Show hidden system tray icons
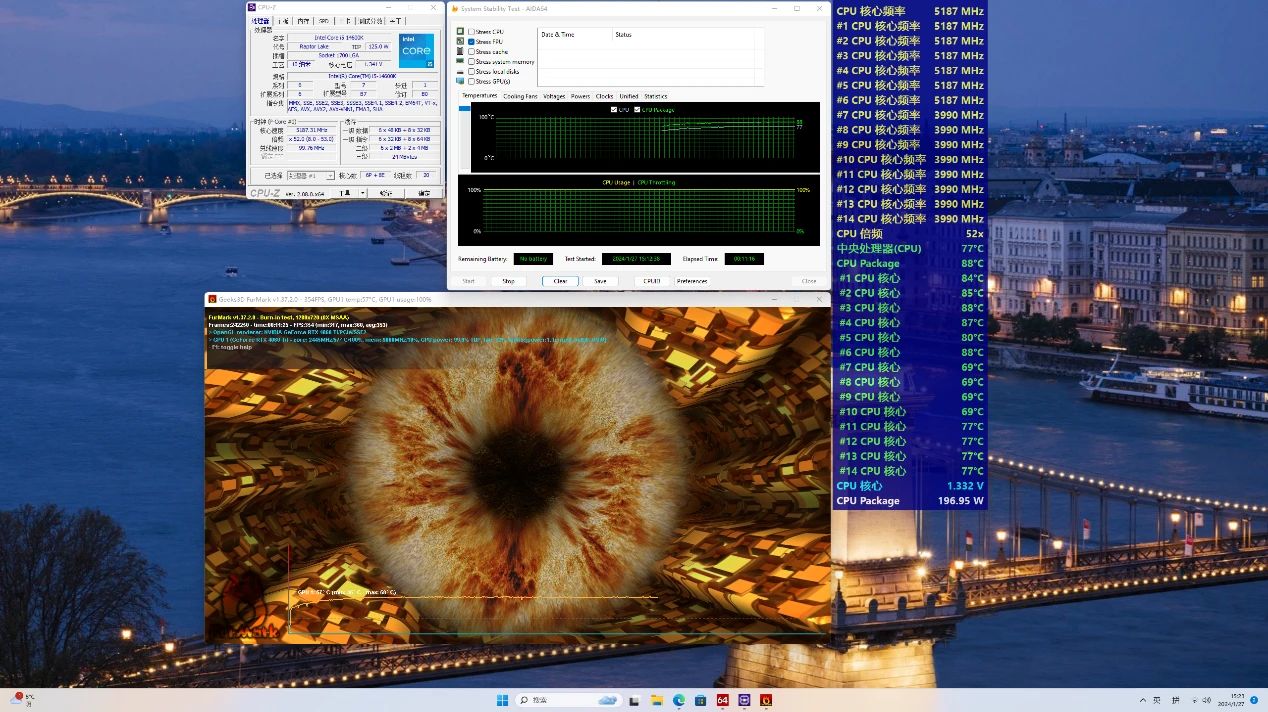1268x712 pixels. pyautogui.click(x=1142, y=700)
